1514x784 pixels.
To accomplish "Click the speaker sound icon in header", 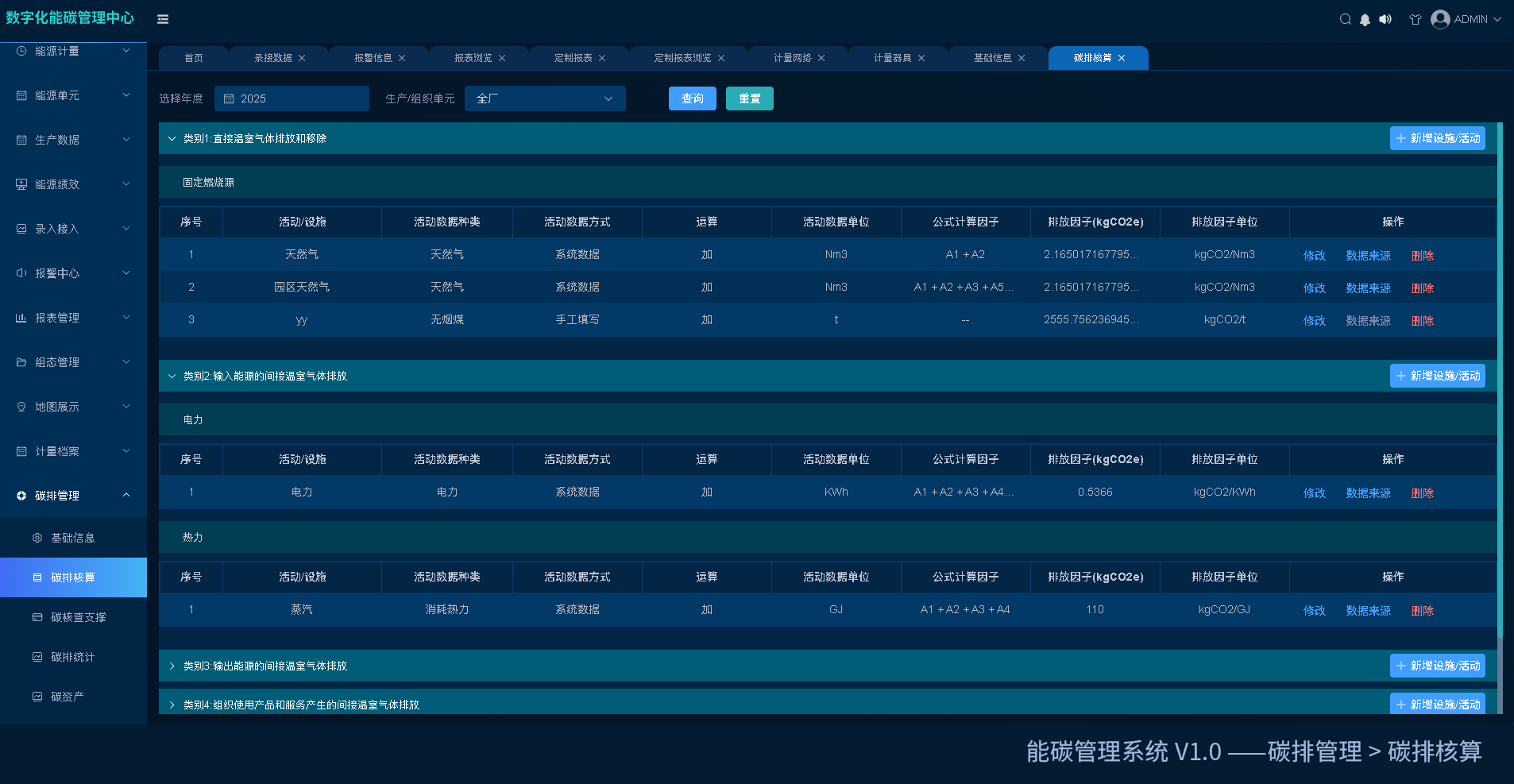I will (x=1385, y=19).
